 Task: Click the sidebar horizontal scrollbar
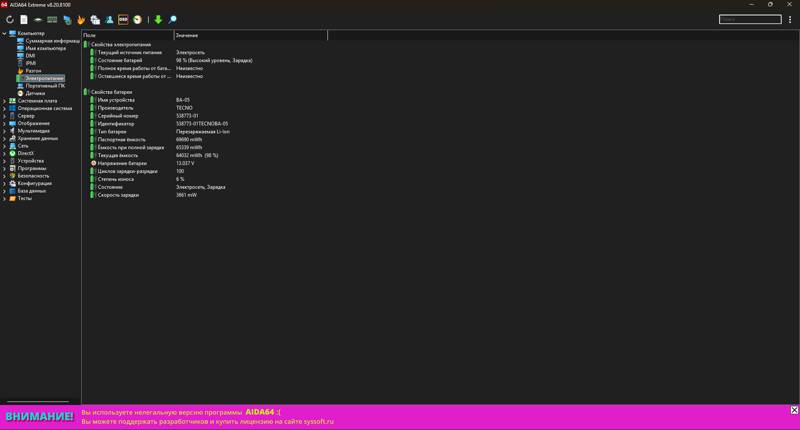pyautogui.click(x=38, y=401)
